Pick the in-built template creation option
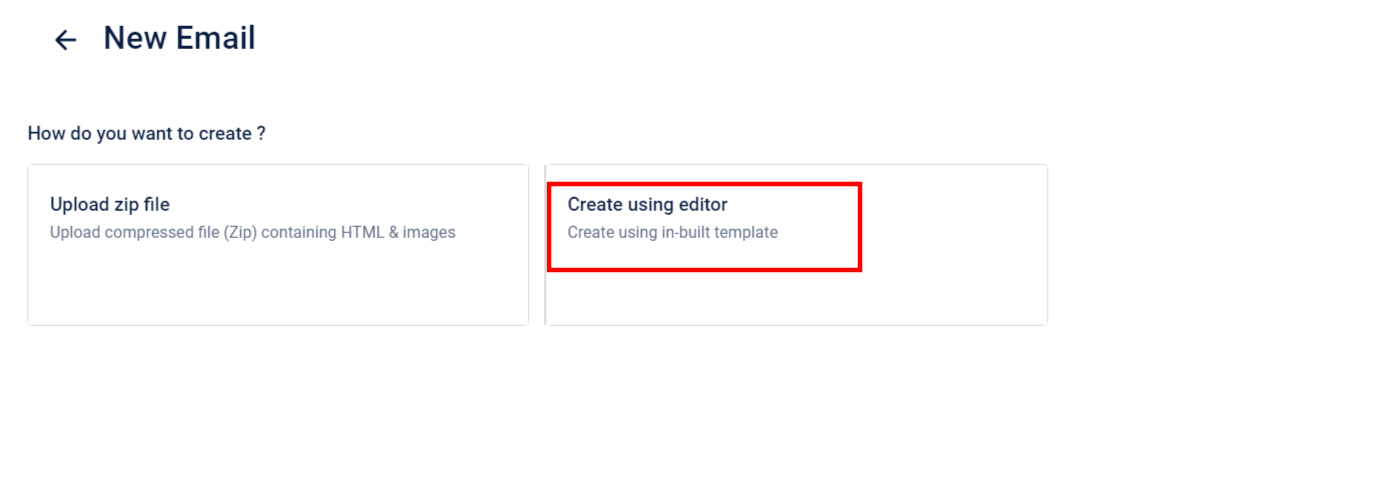Image resolution: width=1395 pixels, height=495 pixels. click(797, 245)
